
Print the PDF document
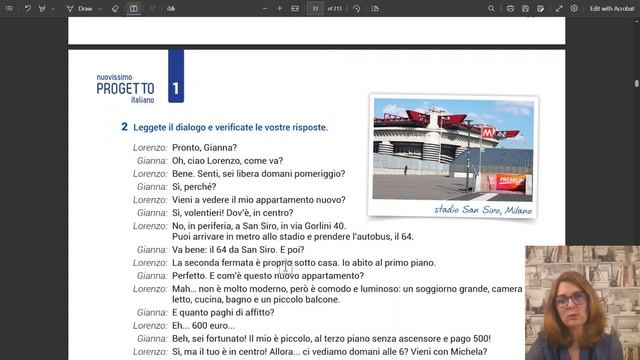click(510, 8)
